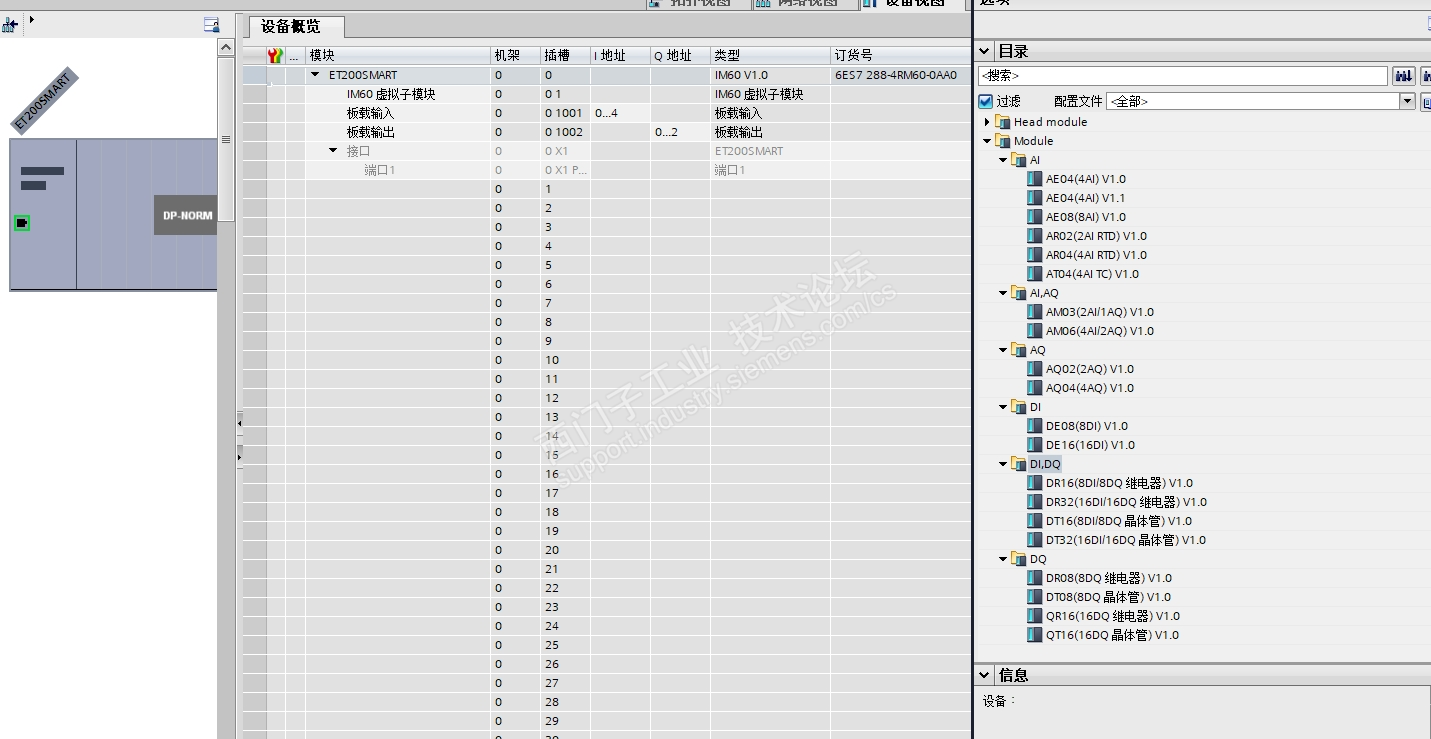Select the DT32(16DI/16DQ 晶体管) module icon

pos(1035,540)
